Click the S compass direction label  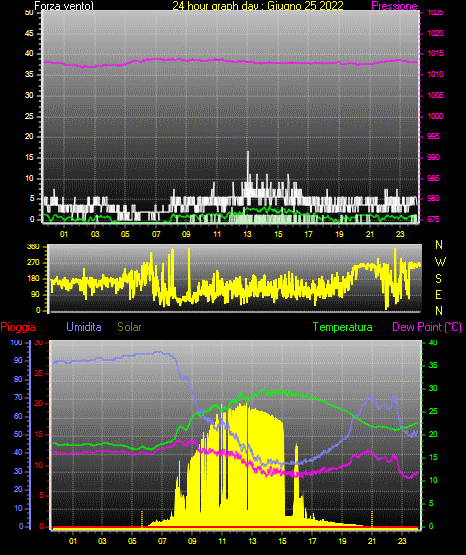pyautogui.click(x=438, y=279)
